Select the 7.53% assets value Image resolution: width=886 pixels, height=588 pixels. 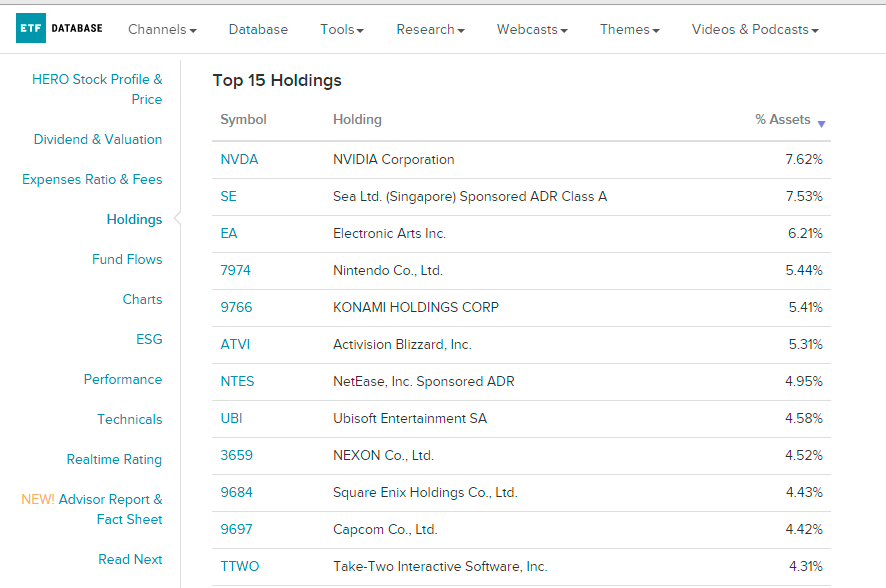coord(804,197)
